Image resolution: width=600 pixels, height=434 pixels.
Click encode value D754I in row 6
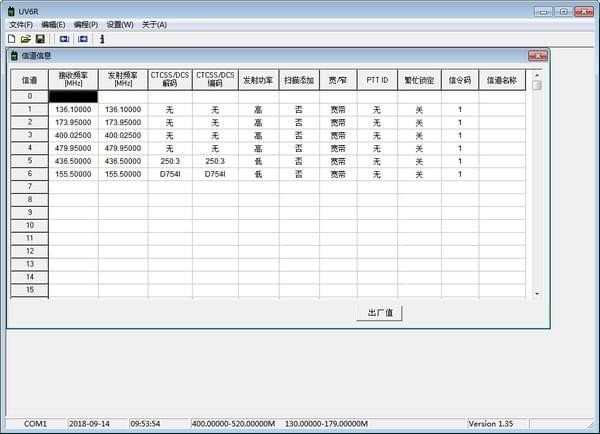(215, 174)
